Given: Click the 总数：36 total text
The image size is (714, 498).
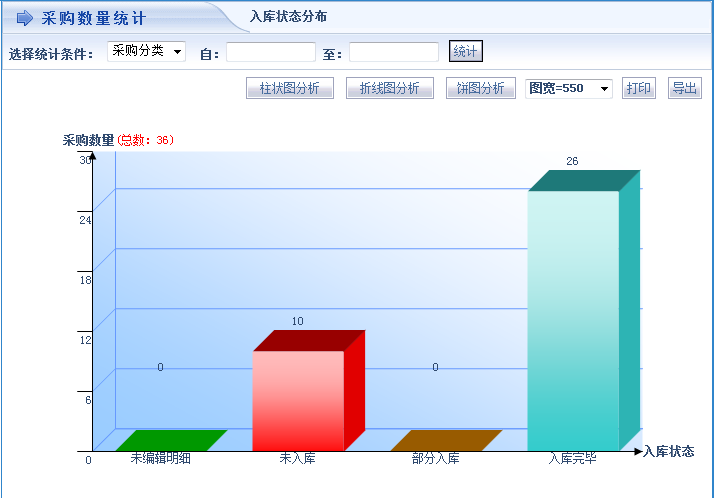Looking at the screenshot, I should [x=146, y=140].
